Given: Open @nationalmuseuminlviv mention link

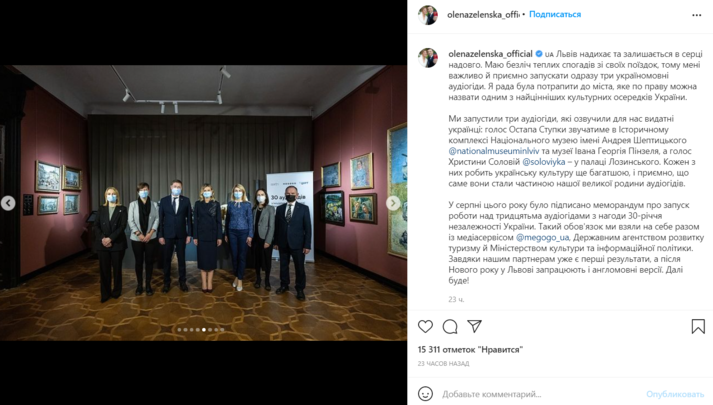Looking at the screenshot, I should coord(493,151).
